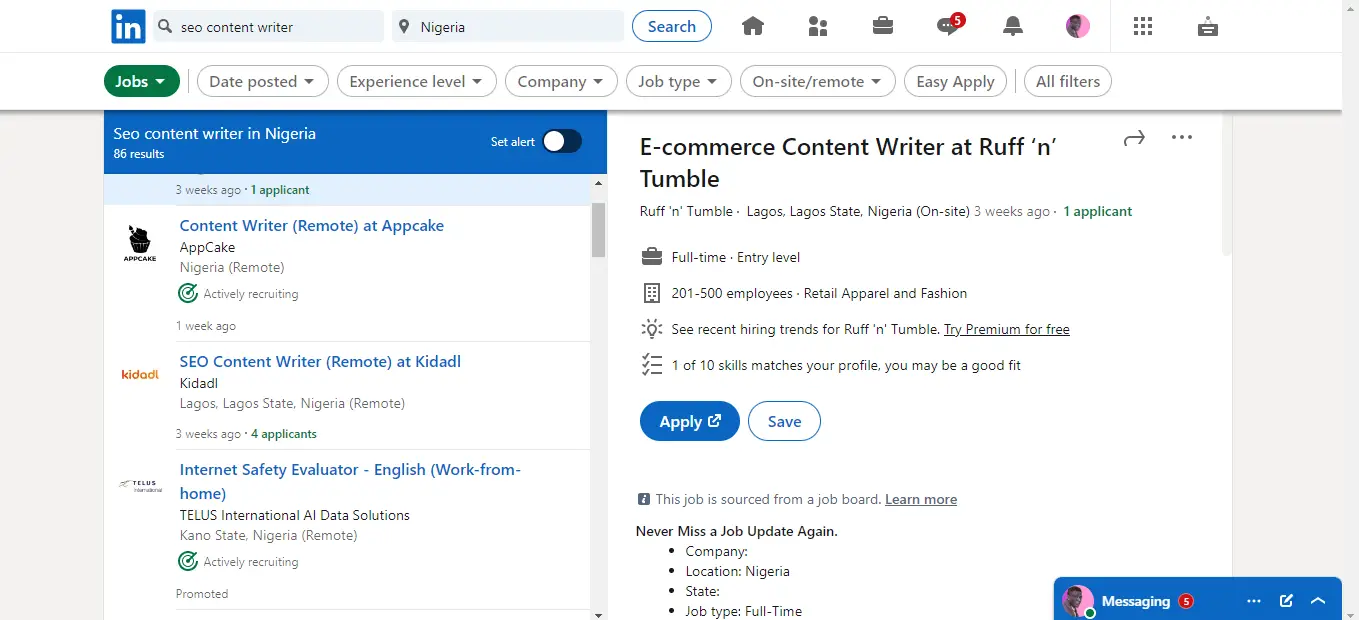The width and height of the screenshot is (1359, 620).
Task: Open the profile avatar menu in navbar
Action: [1078, 26]
